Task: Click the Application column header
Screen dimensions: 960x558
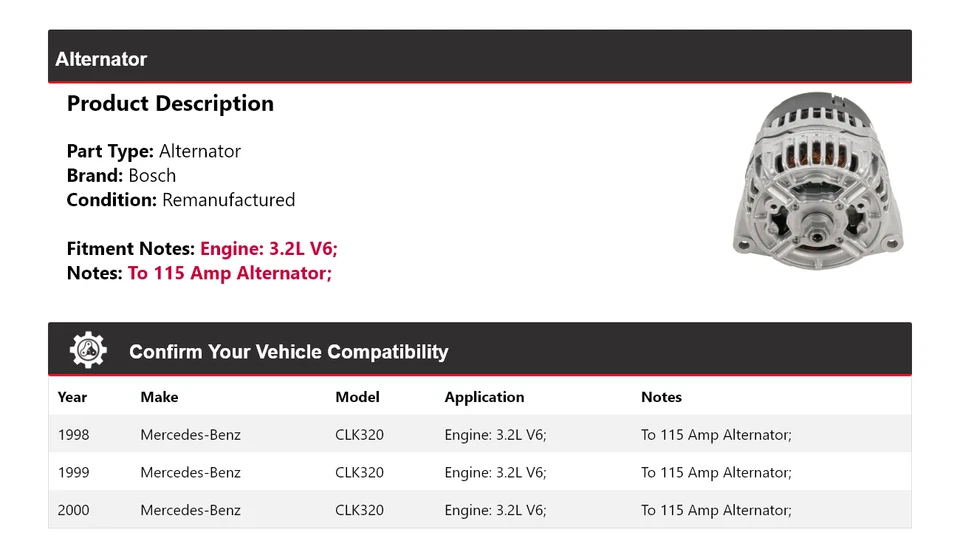Action: point(484,397)
